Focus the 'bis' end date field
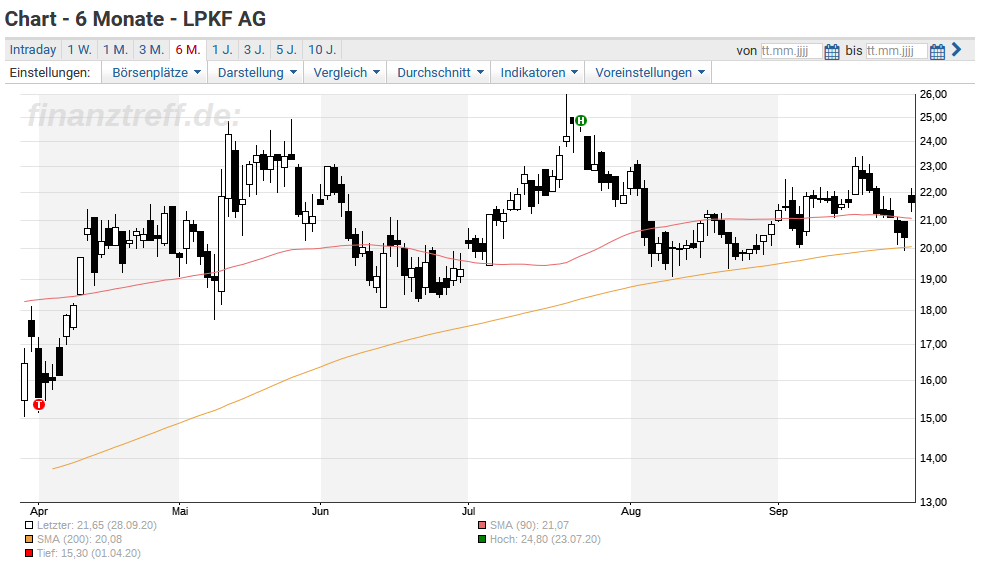Image resolution: width=983 pixels, height=569 pixels. (896, 51)
